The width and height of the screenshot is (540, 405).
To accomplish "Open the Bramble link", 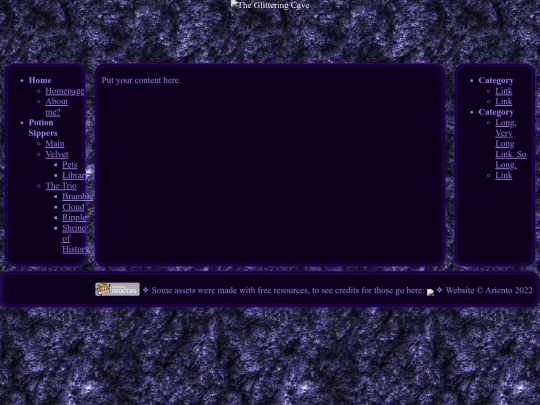I will (x=77, y=196).
